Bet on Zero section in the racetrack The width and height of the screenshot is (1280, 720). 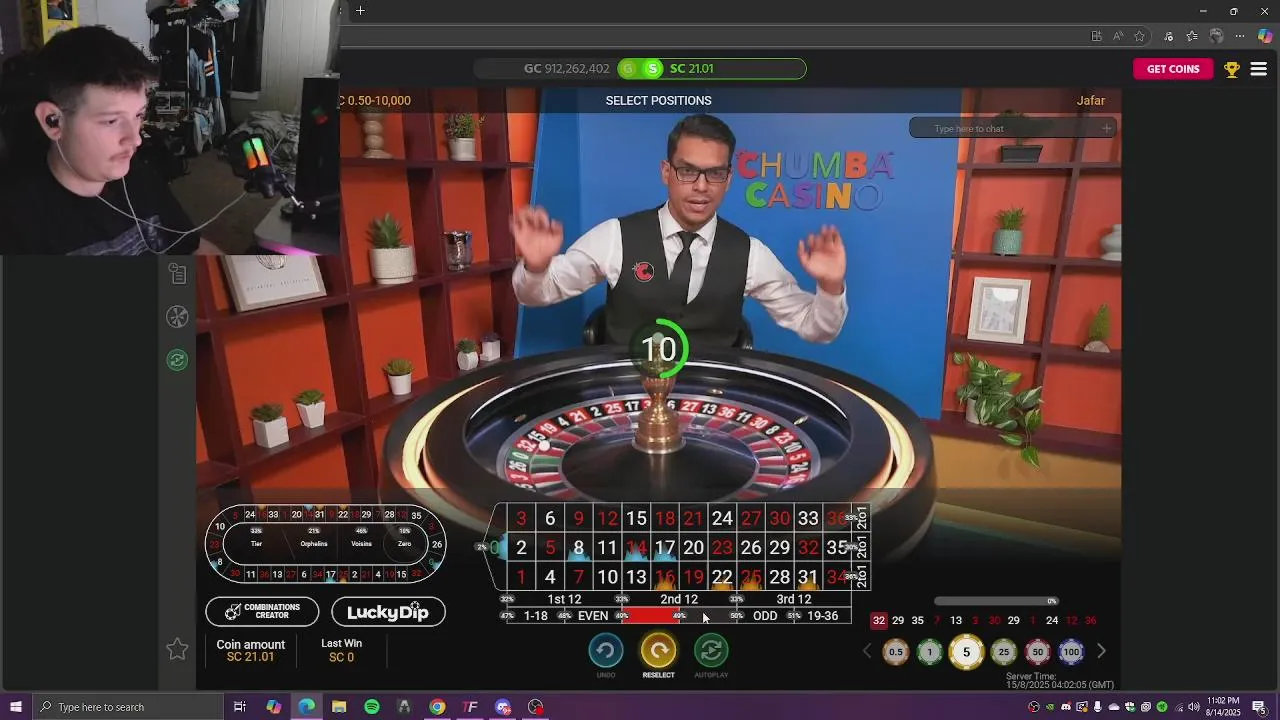405,544
